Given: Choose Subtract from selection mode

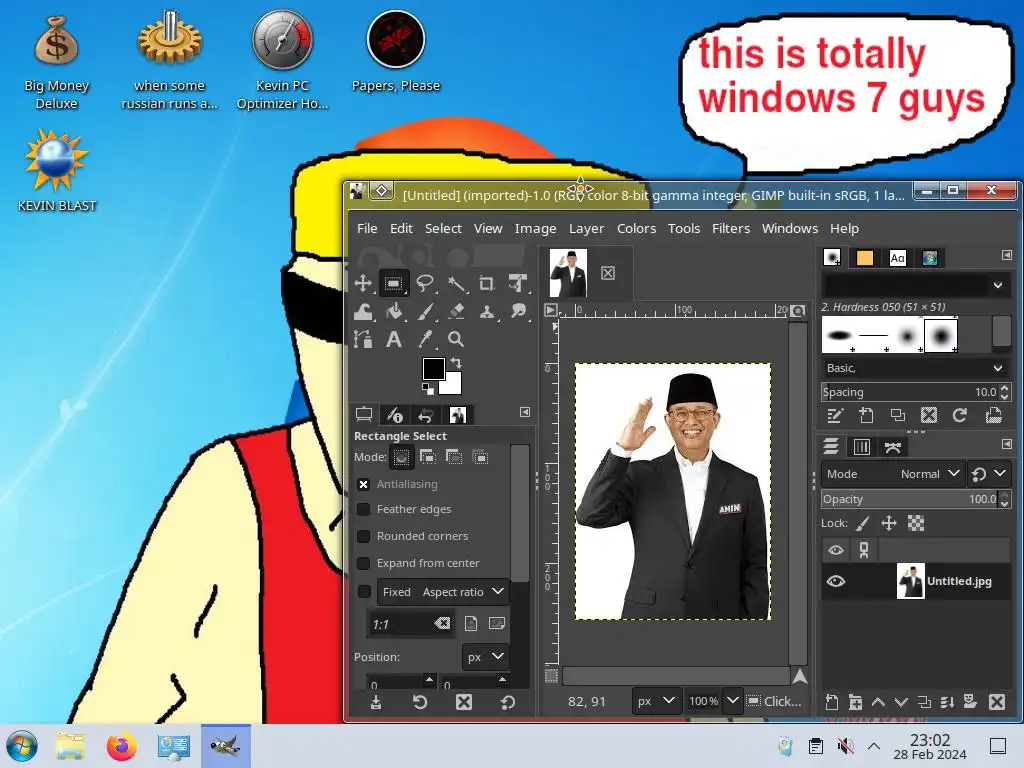Looking at the screenshot, I should (x=454, y=457).
